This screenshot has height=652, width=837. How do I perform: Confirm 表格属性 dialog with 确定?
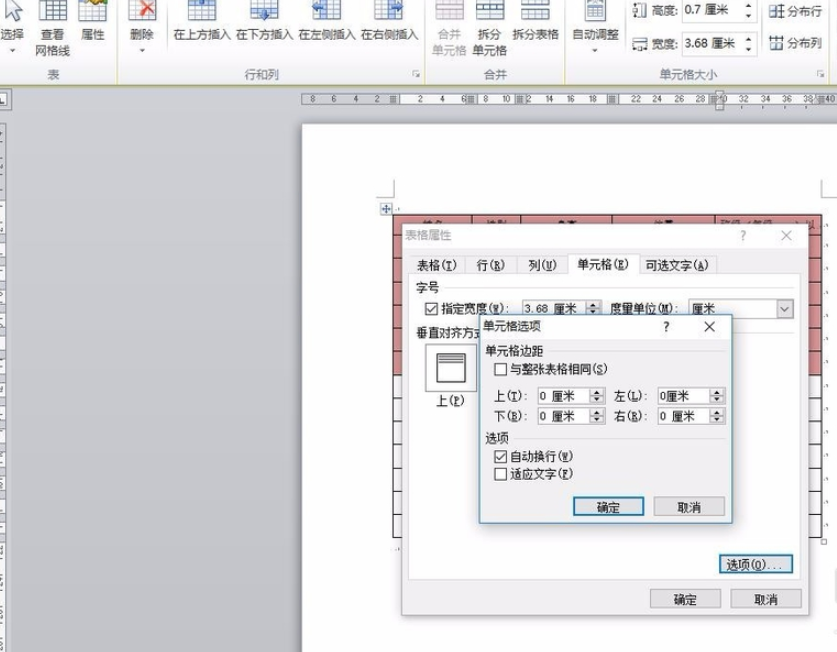point(685,599)
